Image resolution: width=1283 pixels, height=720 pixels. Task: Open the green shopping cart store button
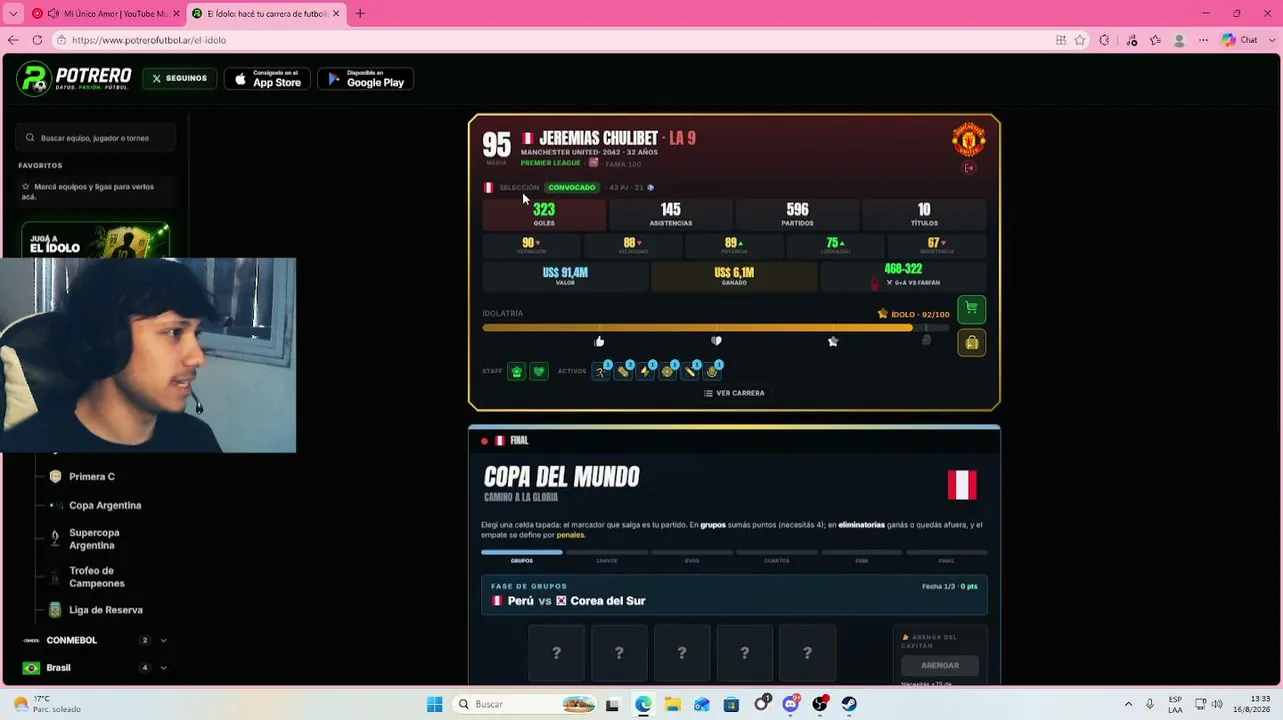[x=971, y=309]
